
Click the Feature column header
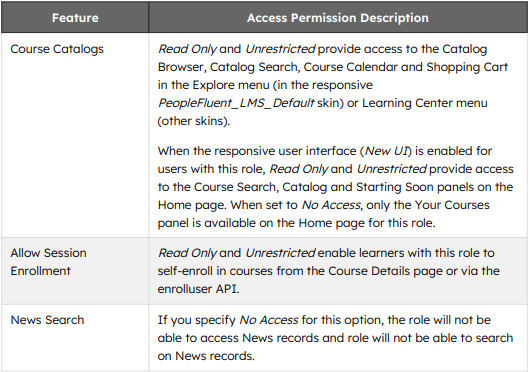click(x=75, y=18)
